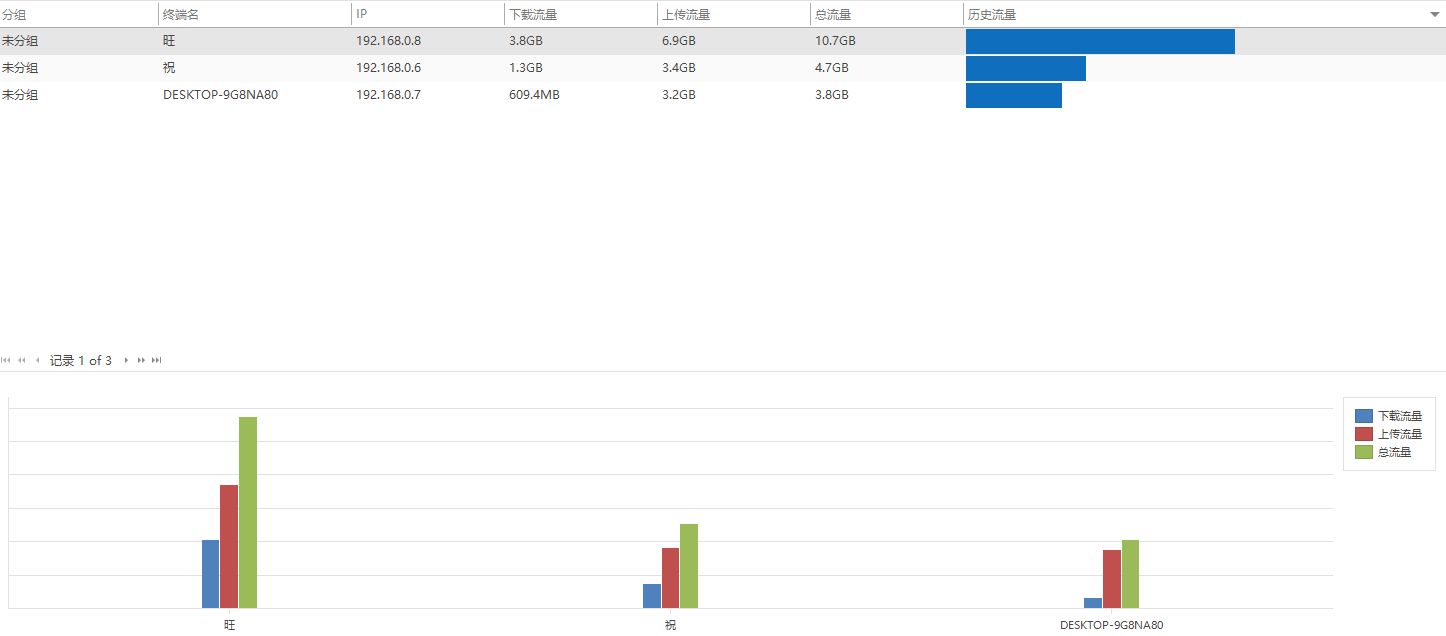This screenshot has width=1446, height=636.
Task: Click the red upload bar for 旺
Action: pos(229,546)
